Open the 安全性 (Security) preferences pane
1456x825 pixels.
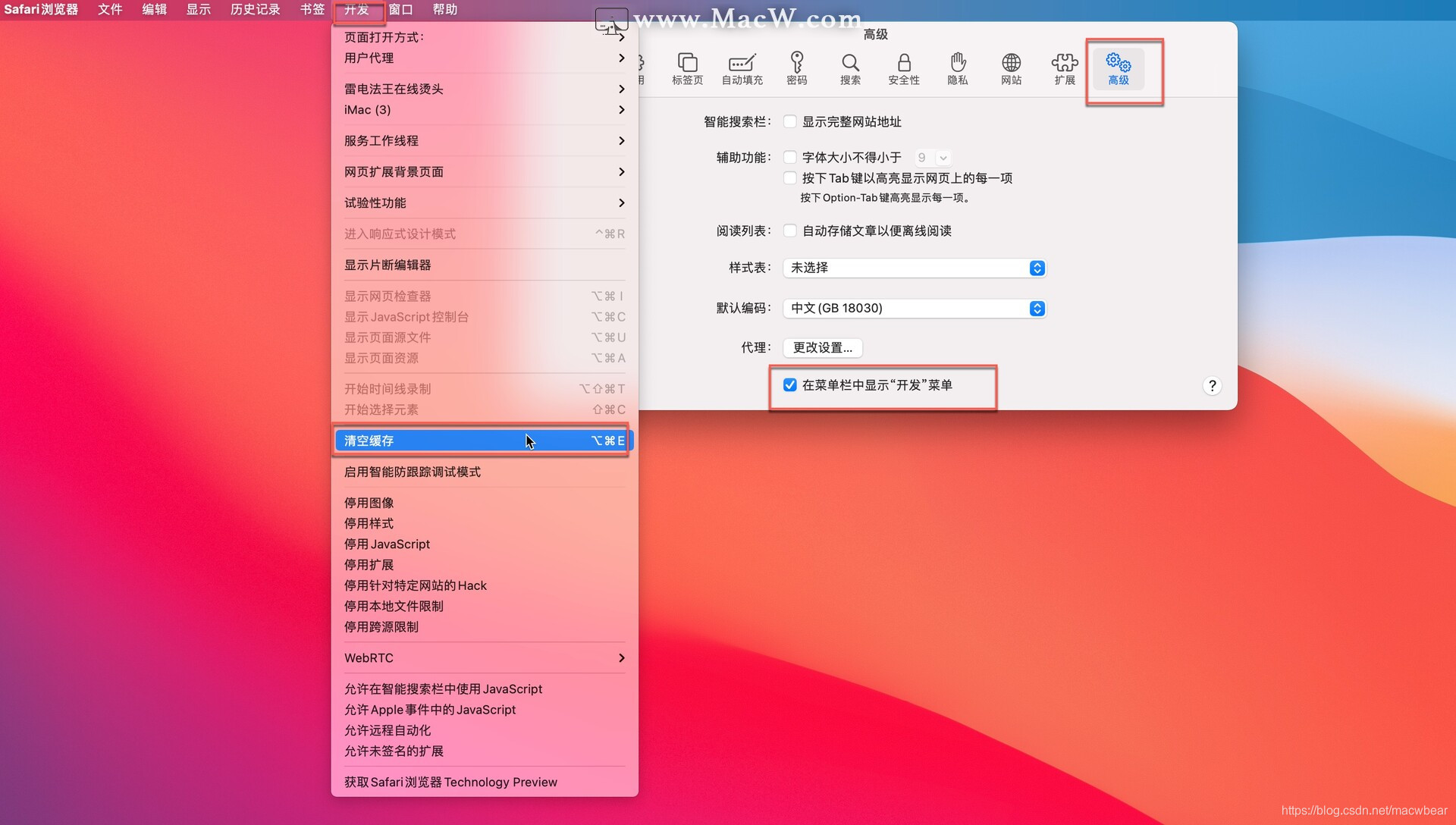coord(904,68)
